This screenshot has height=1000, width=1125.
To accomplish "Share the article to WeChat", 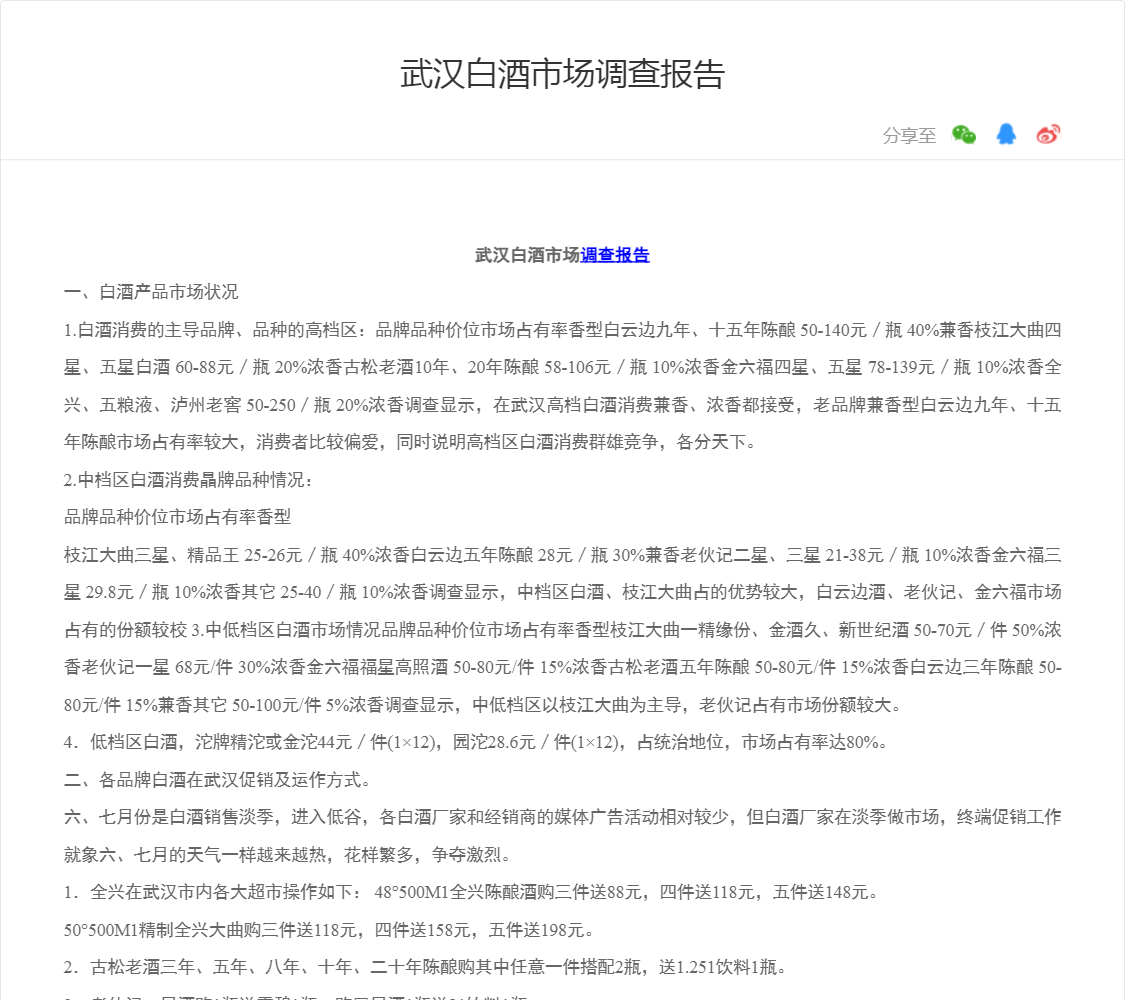I will pos(964,134).
